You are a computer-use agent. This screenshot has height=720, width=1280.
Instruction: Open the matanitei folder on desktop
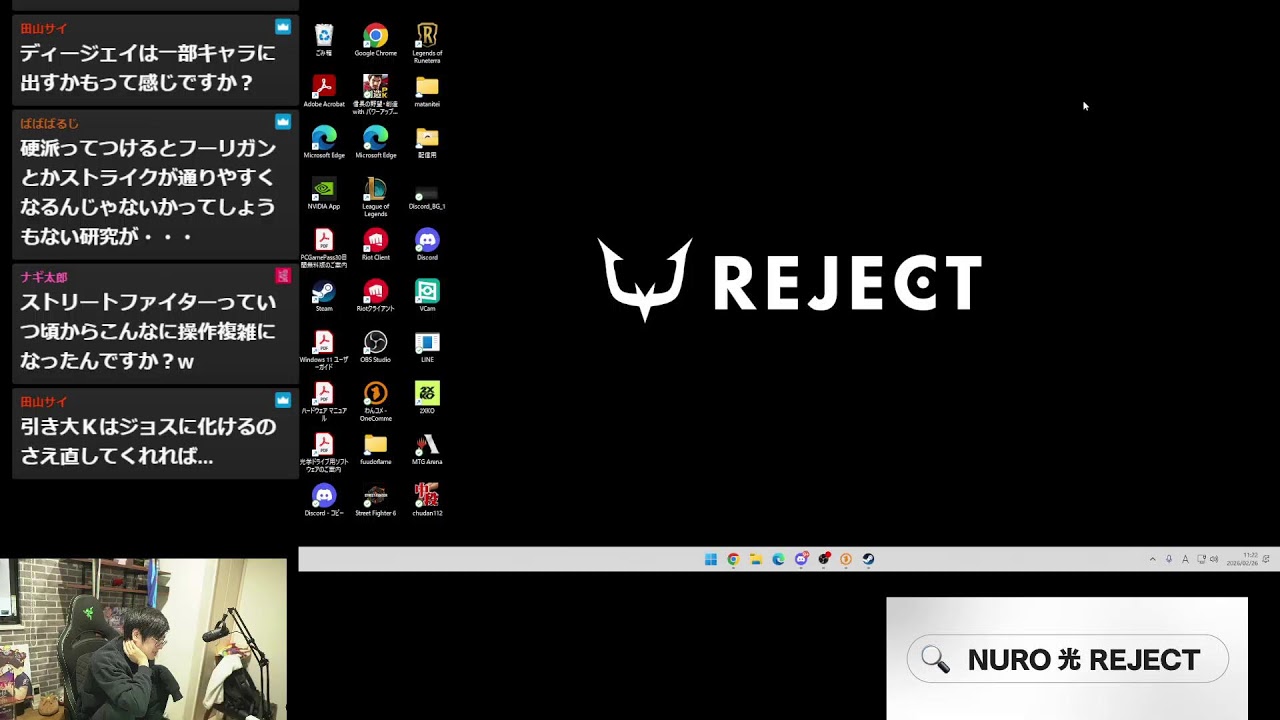427,91
